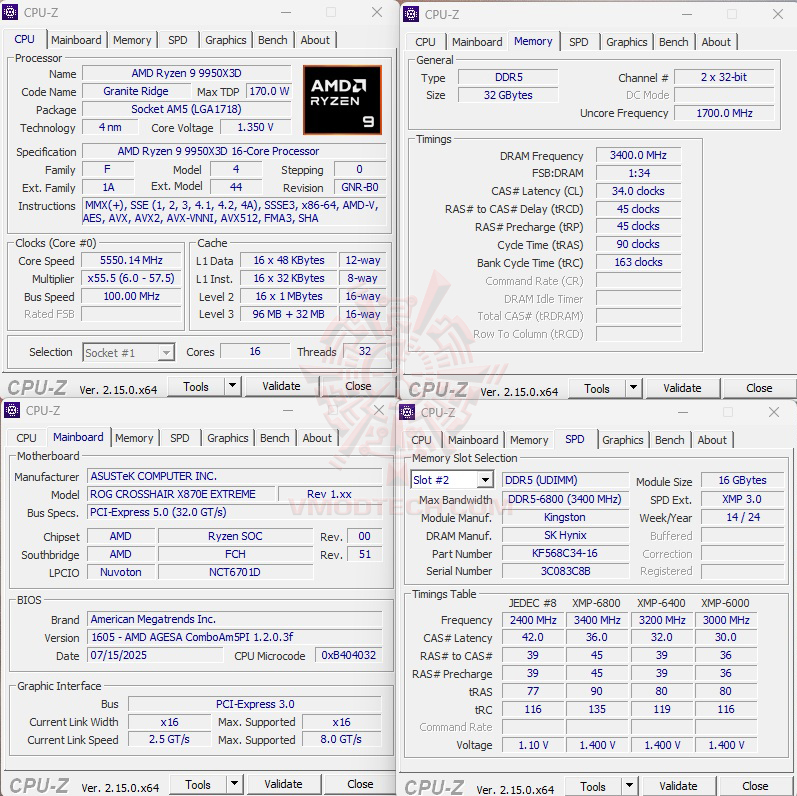
Task: Click the Serial Number value 3C083C8B
Action: pos(565,571)
